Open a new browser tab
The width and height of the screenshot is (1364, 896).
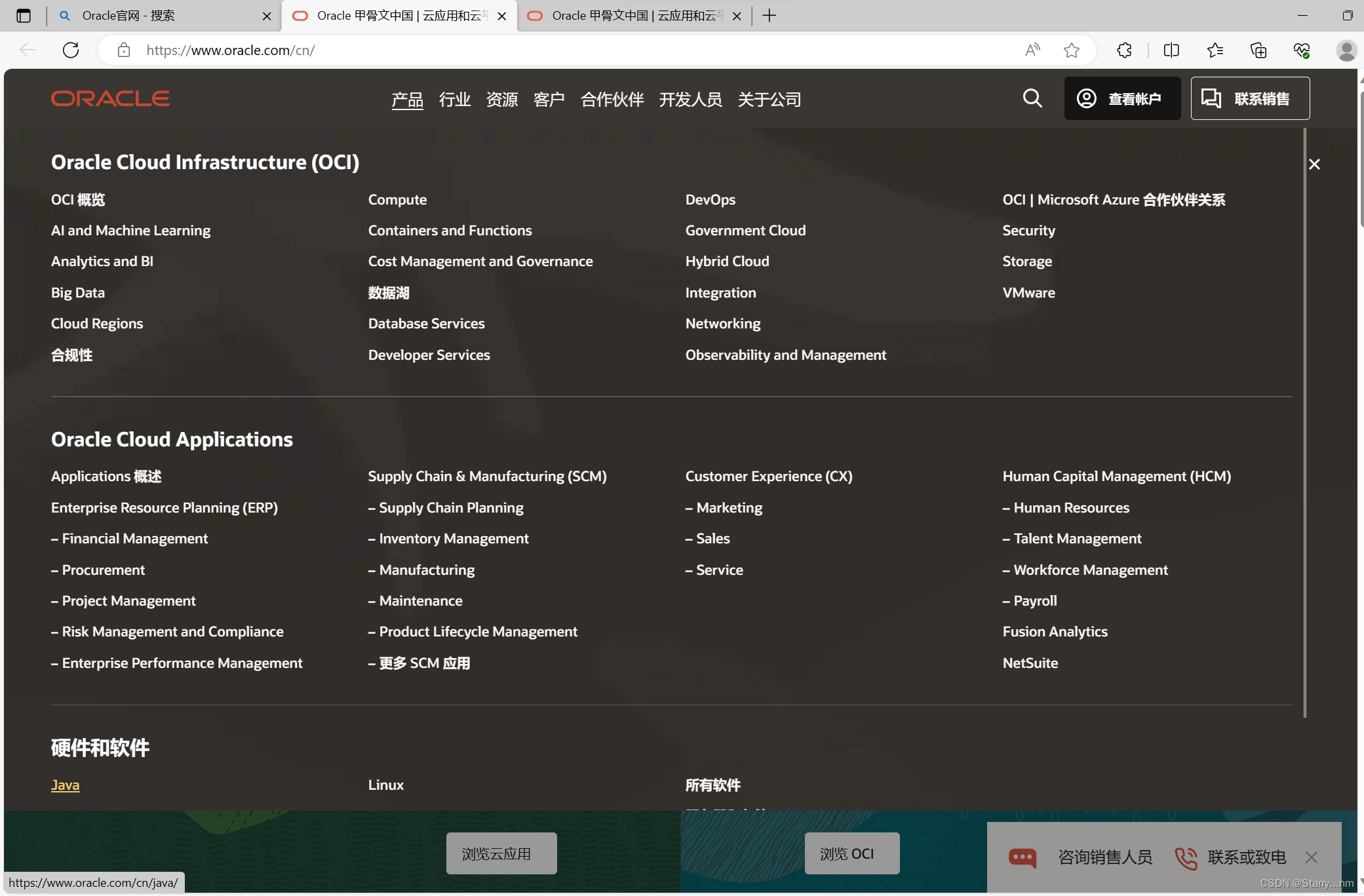click(x=770, y=16)
